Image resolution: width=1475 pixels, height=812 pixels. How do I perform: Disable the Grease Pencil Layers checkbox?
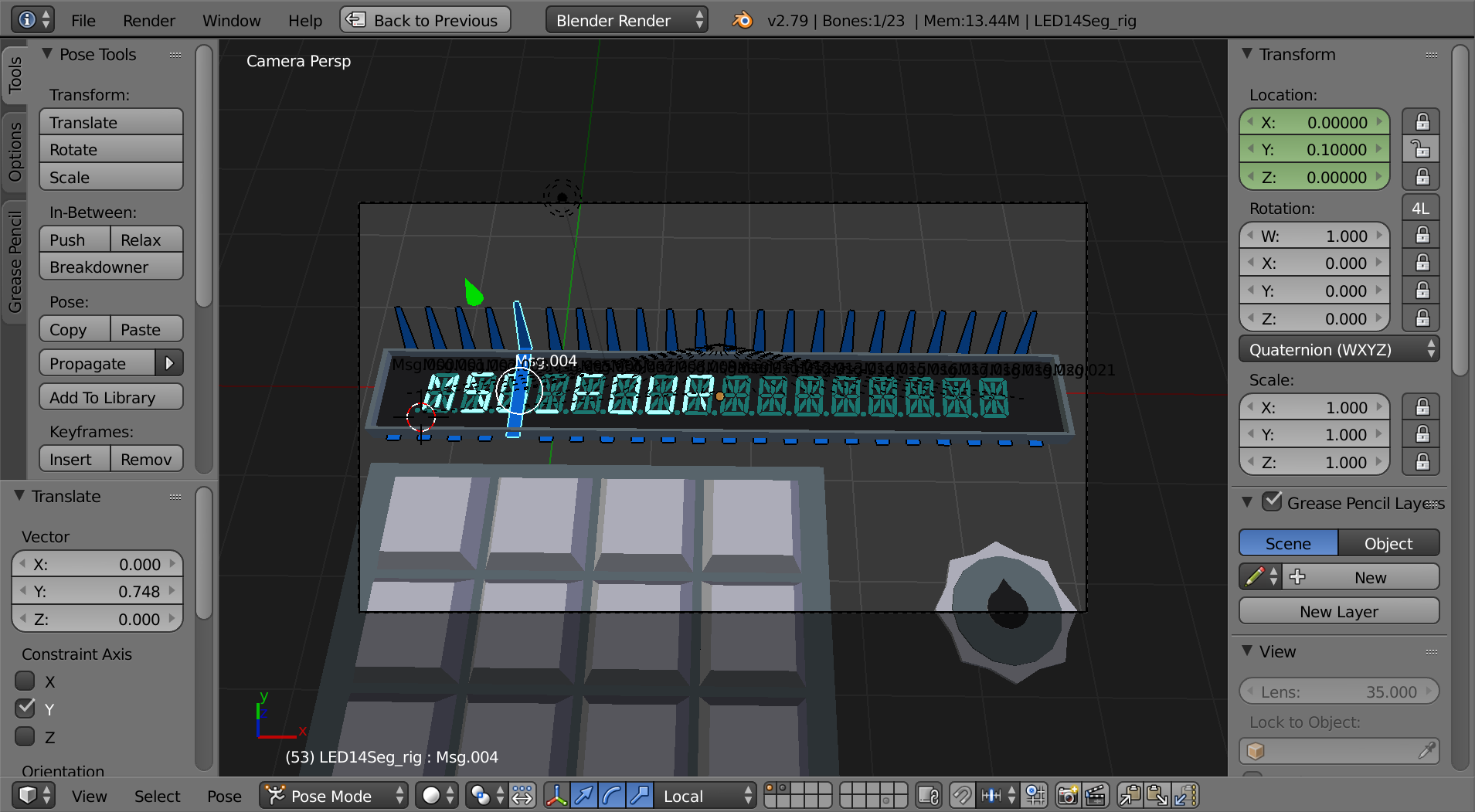coord(1272,502)
